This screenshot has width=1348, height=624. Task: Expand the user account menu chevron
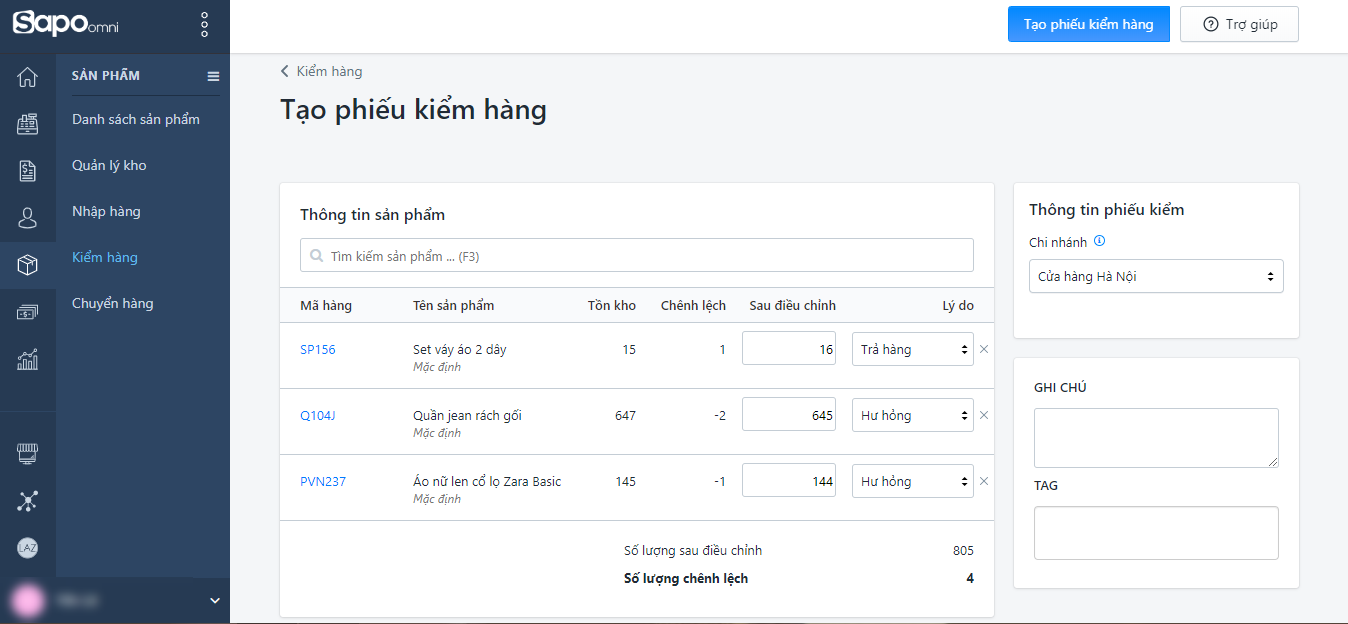[214, 601]
